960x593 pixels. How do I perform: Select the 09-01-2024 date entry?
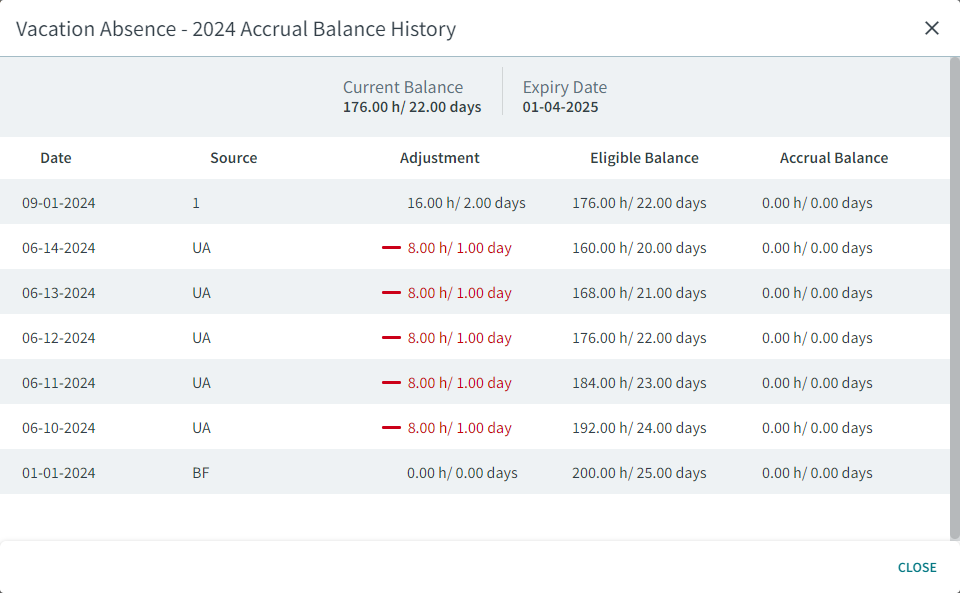[x=56, y=202]
